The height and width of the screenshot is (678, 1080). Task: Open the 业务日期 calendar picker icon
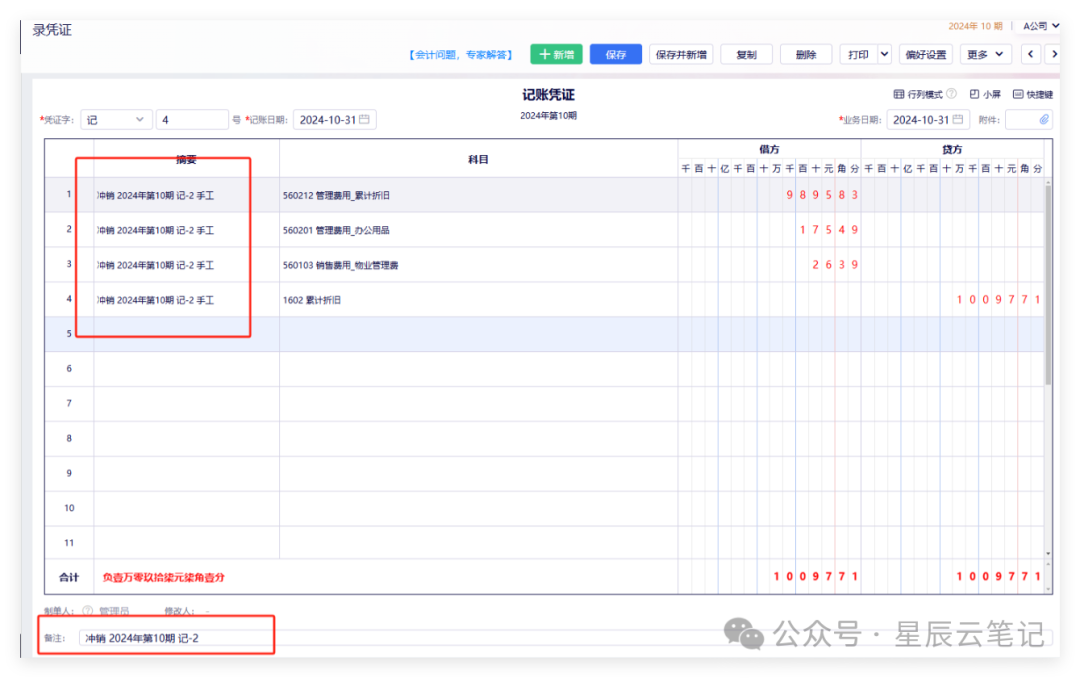tap(958, 119)
